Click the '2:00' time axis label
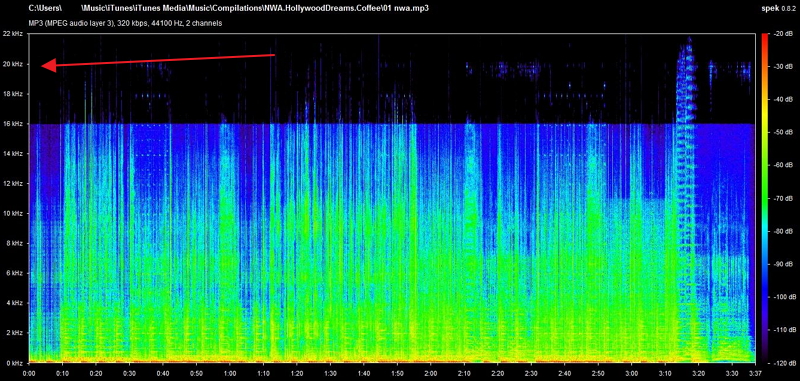 (x=431, y=372)
